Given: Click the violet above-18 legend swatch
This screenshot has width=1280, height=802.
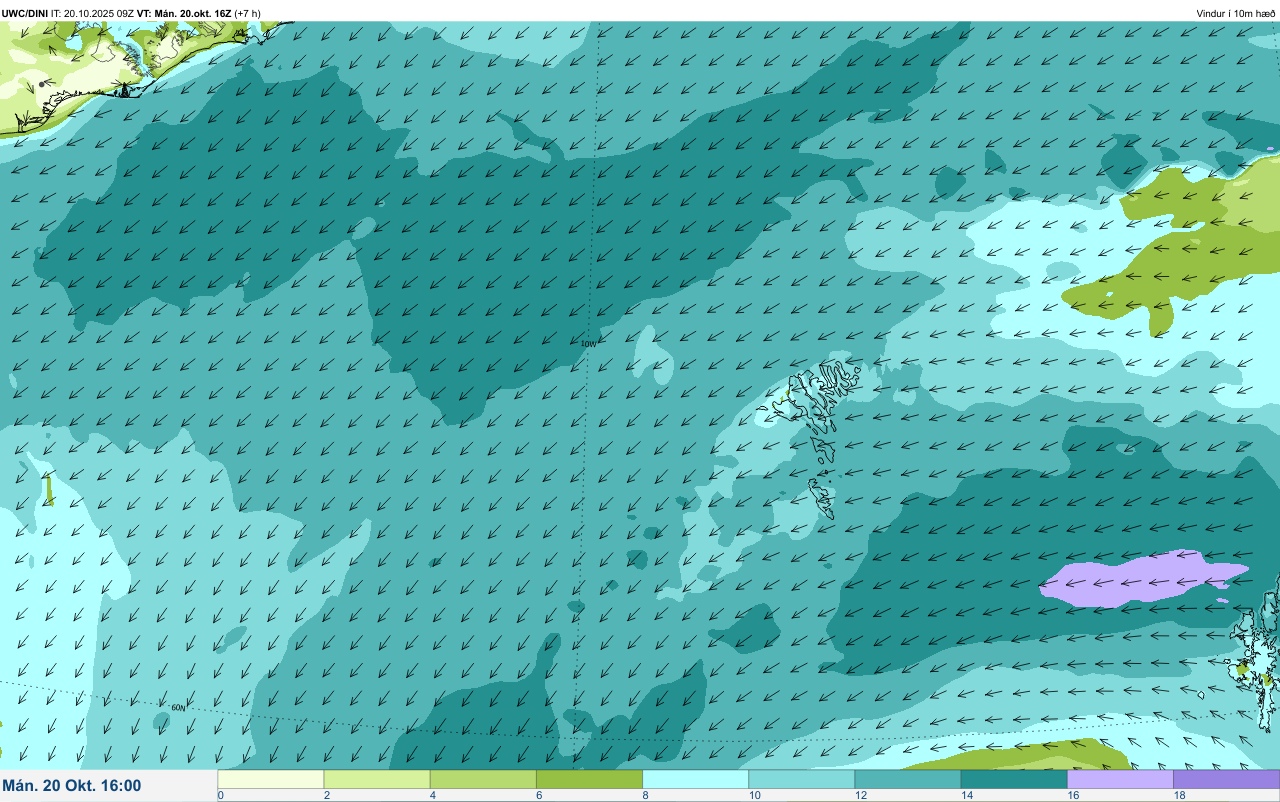Looking at the screenshot, I should [1227, 779].
